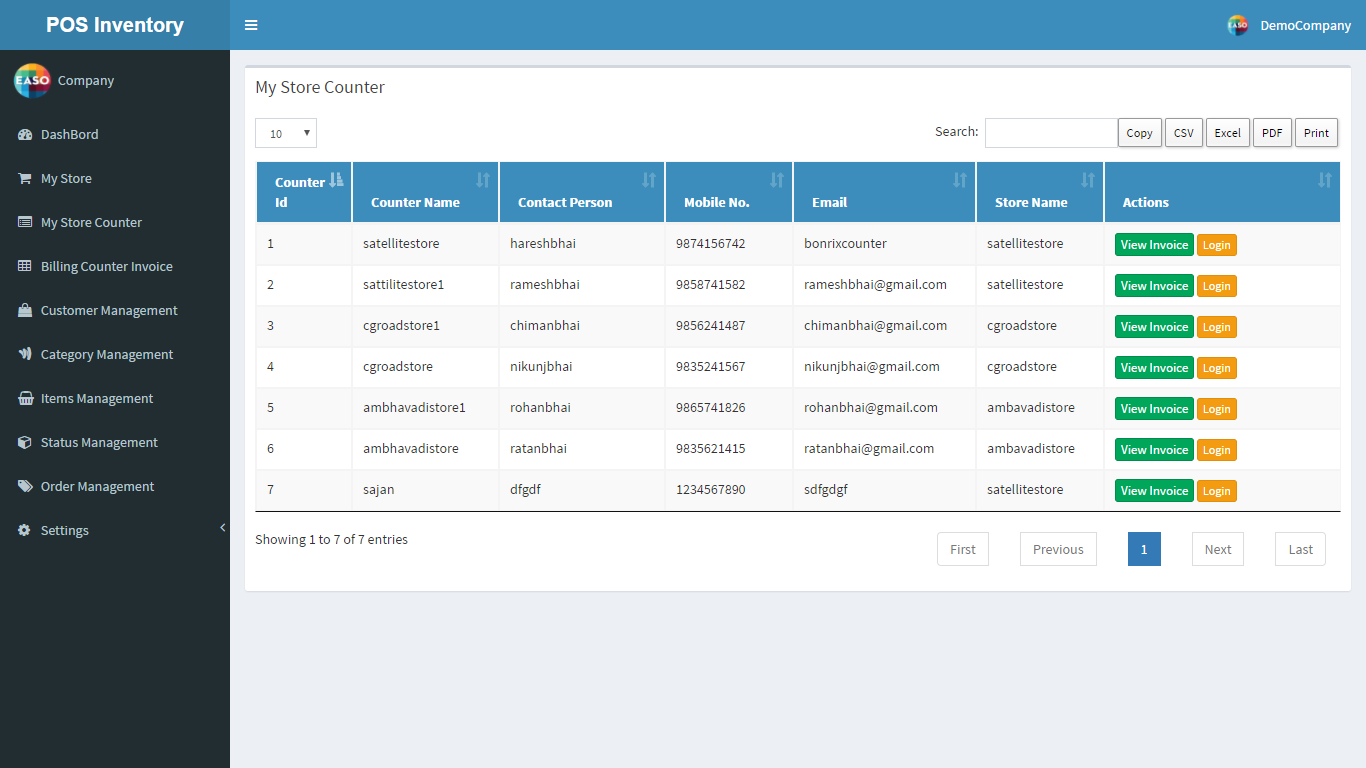Image resolution: width=1366 pixels, height=768 pixels.
Task: Login to the sajan counter
Action: click(1217, 491)
